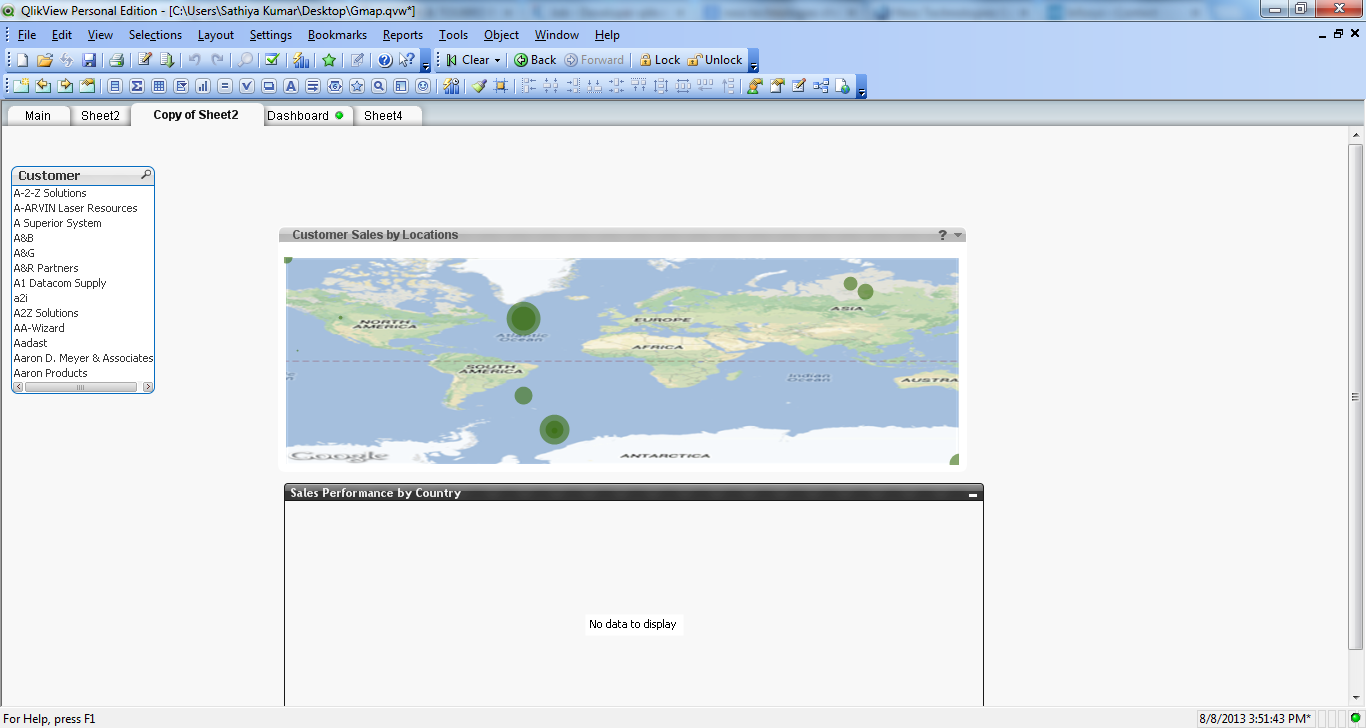
Task: Click the Customer list horizontal scrollbar
Action: [x=81, y=387]
